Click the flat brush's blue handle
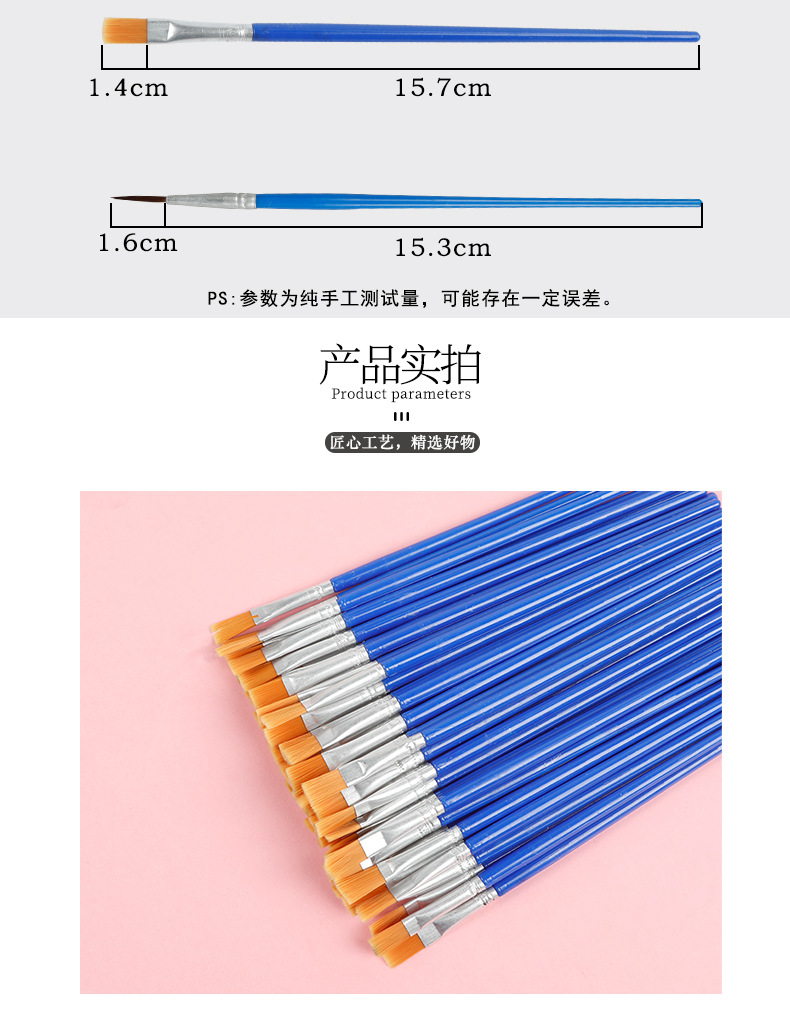The image size is (790, 1009). point(475,33)
